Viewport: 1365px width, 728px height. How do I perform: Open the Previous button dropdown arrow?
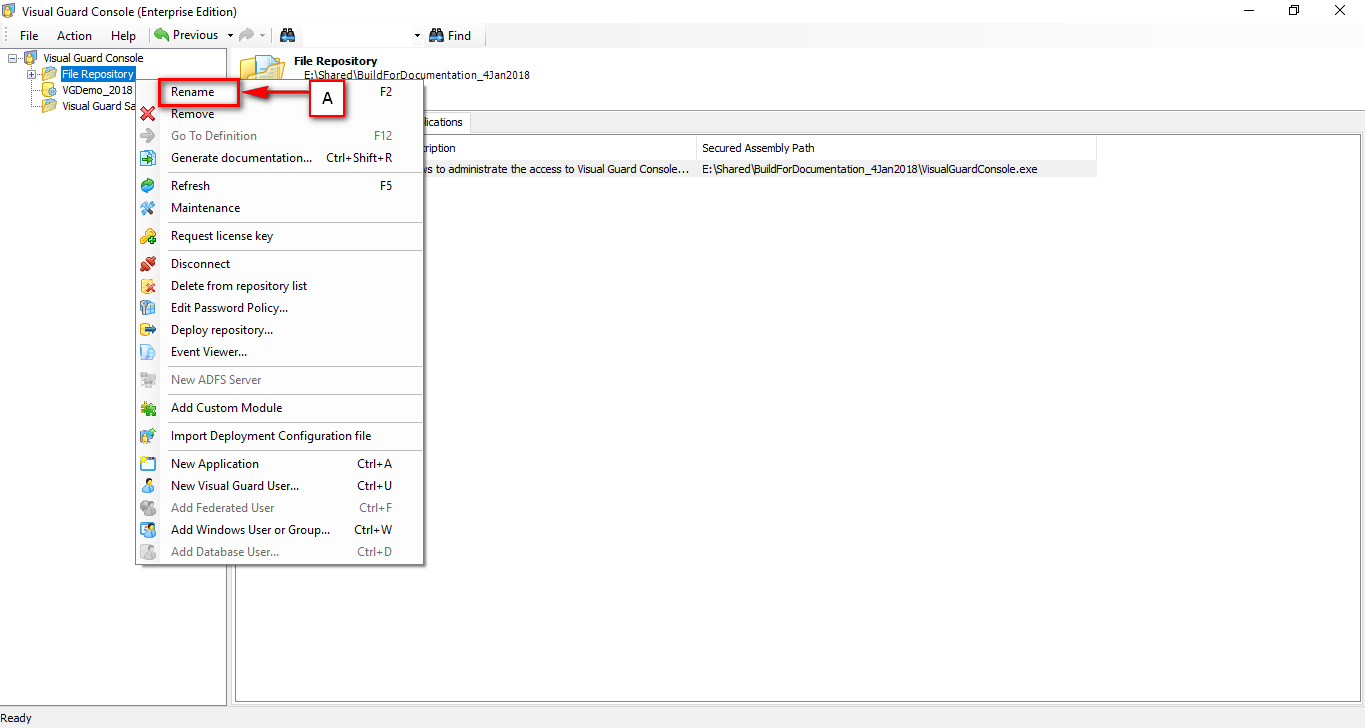coord(230,35)
